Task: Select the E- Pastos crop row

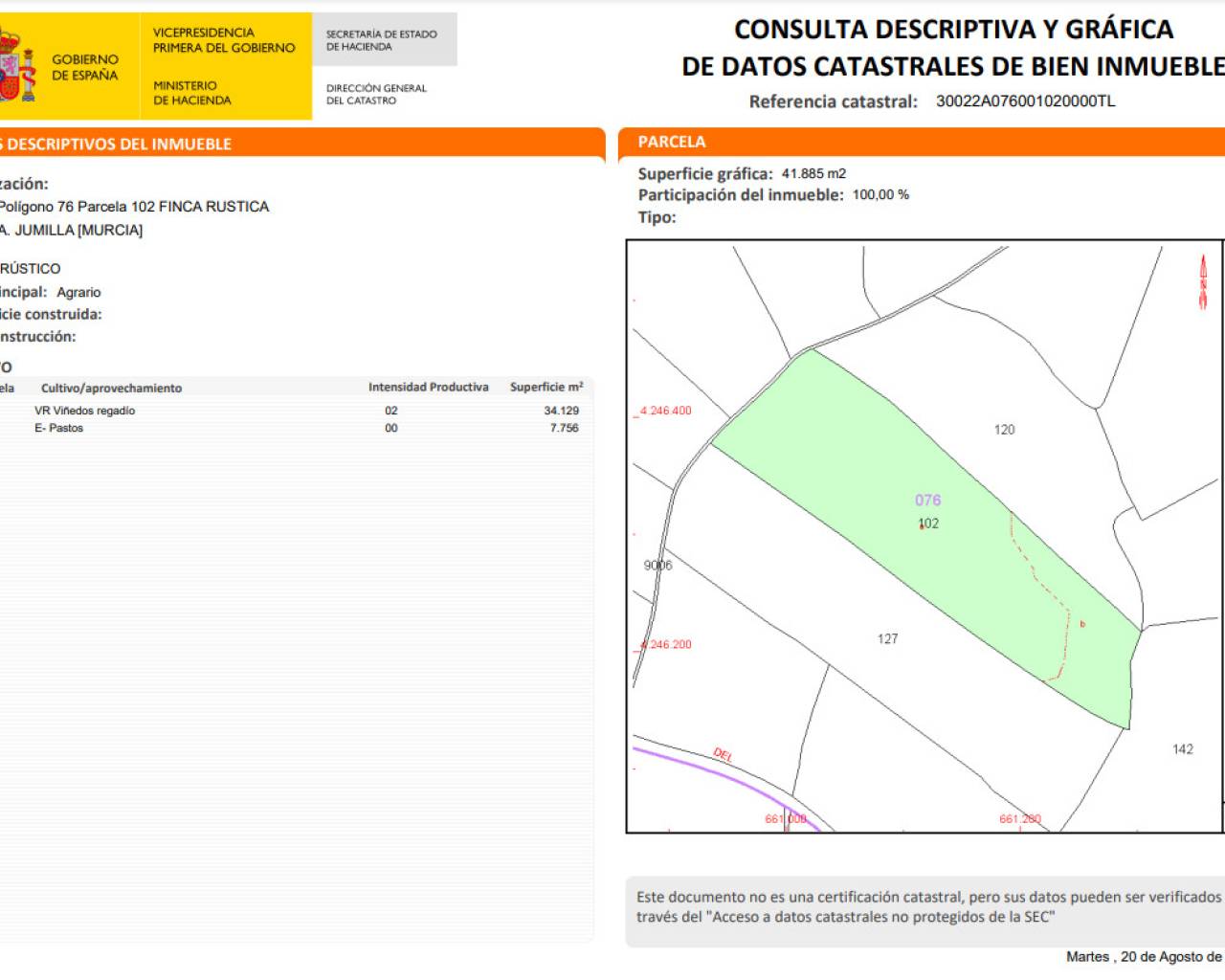Action: click(x=59, y=428)
